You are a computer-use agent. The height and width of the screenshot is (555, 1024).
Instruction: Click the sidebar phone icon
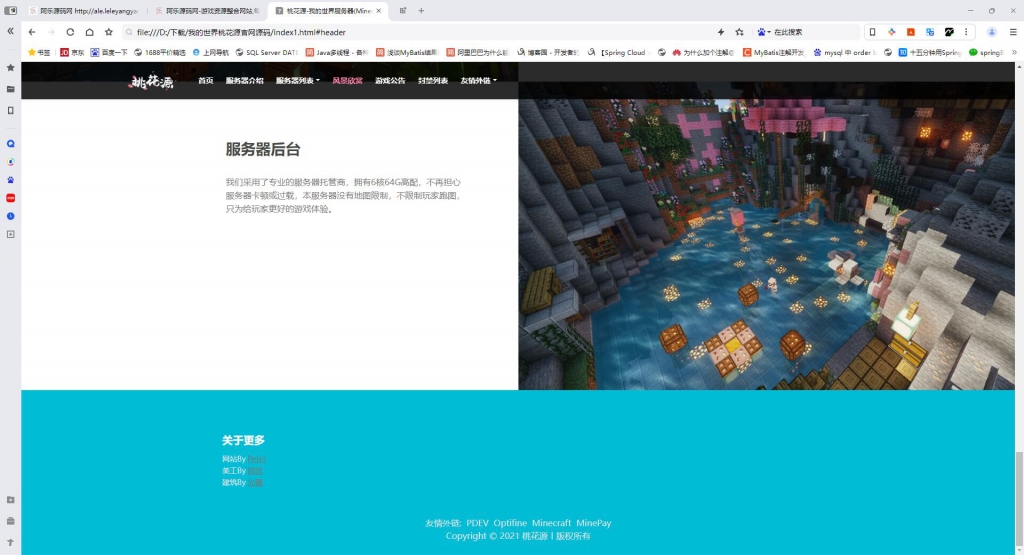pyautogui.click(x=10, y=110)
